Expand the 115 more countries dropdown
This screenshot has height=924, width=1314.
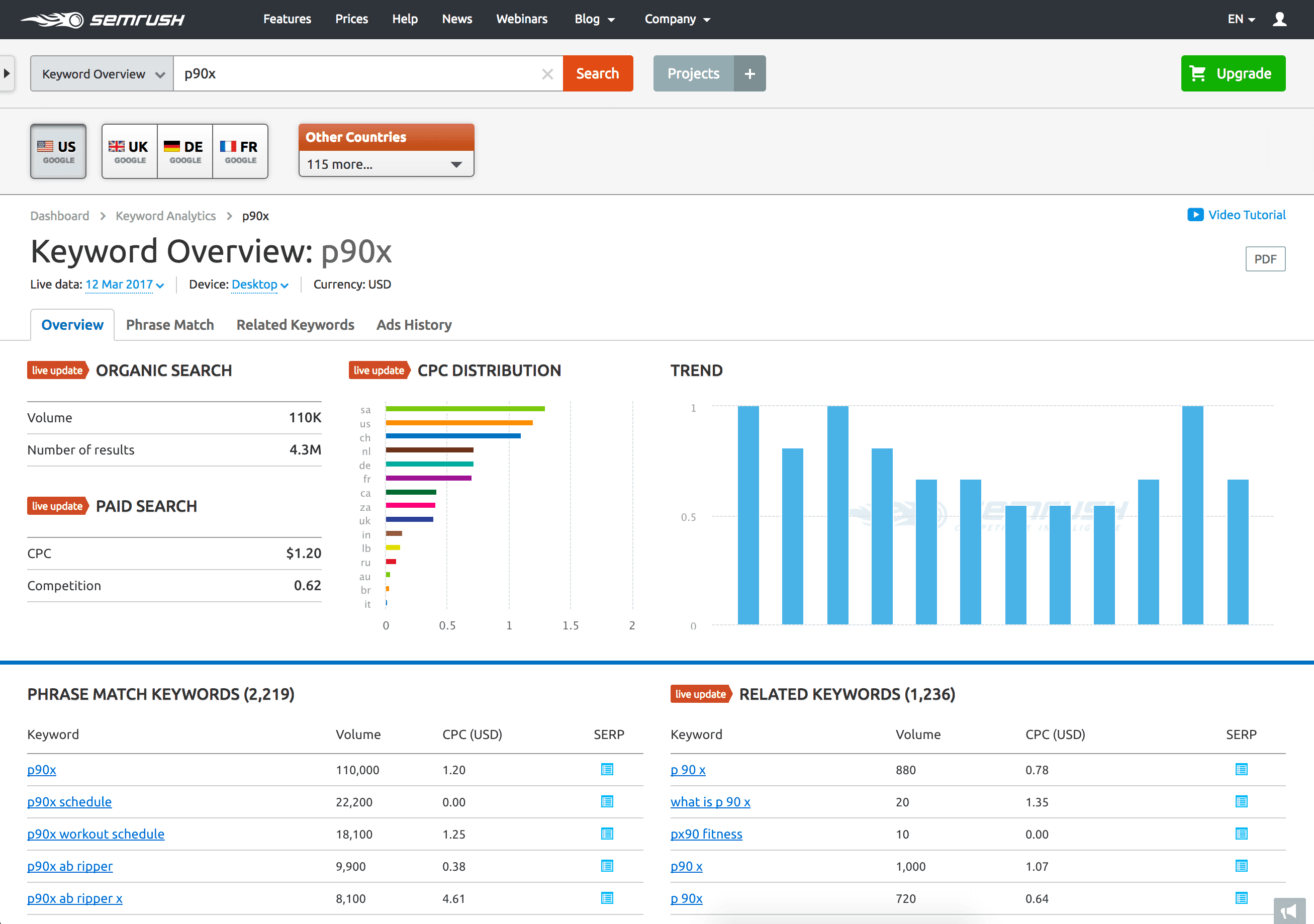(386, 164)
